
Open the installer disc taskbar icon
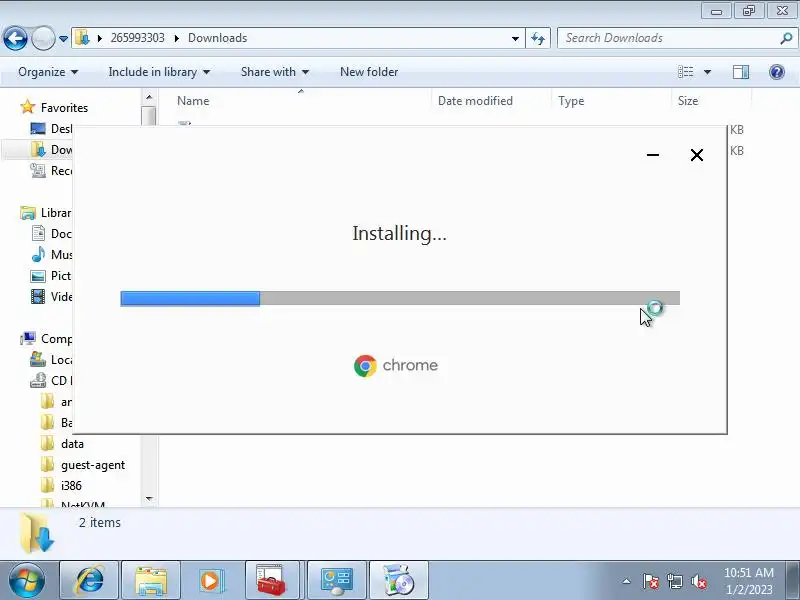[398, 580]
